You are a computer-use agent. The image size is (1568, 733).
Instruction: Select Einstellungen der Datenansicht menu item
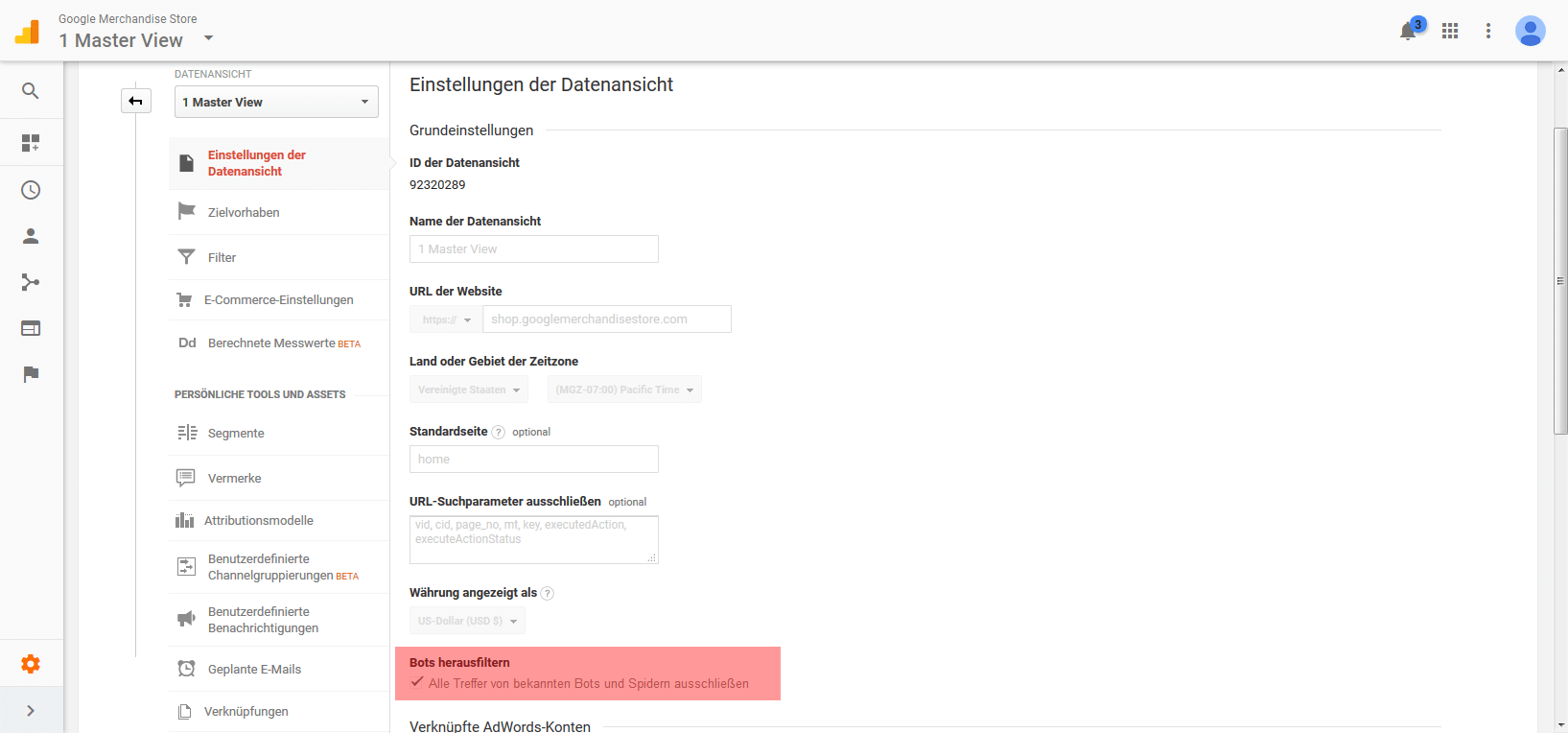pyautogui.click(x=279, y=163)
